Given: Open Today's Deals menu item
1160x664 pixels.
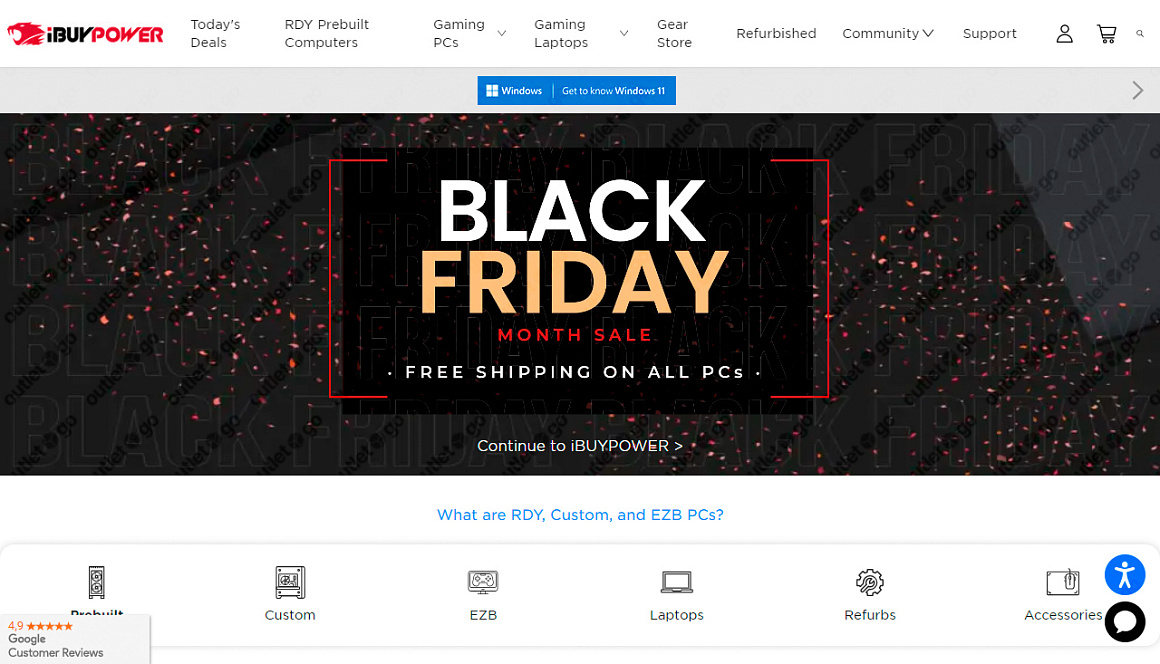Looking at the screenshot, I should (x=215, y=33).
